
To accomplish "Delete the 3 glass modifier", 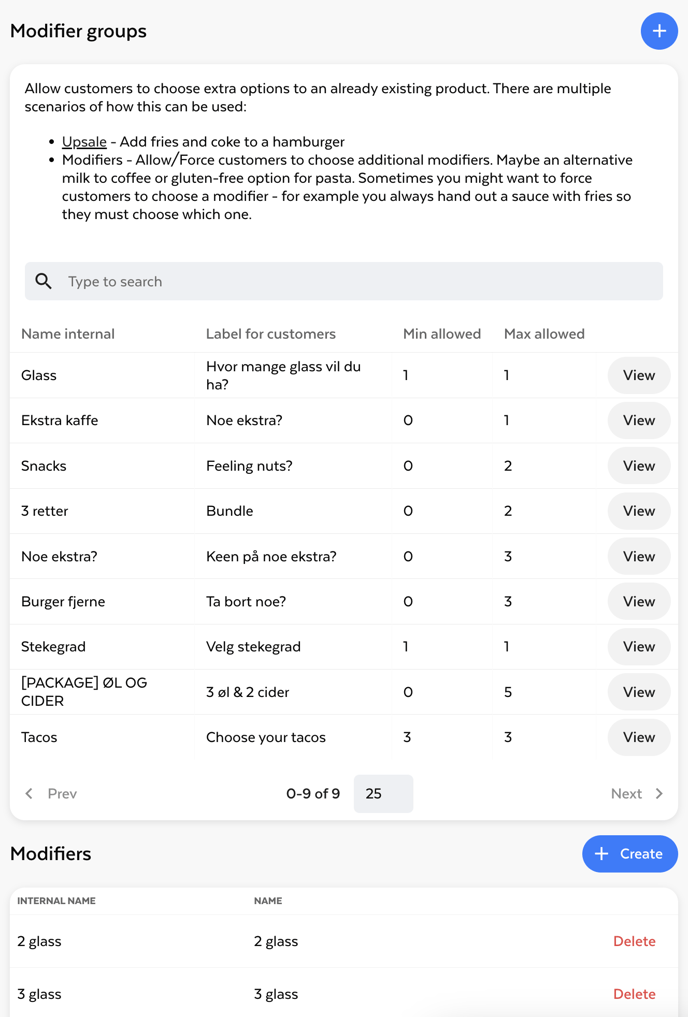I will (634, 994).
